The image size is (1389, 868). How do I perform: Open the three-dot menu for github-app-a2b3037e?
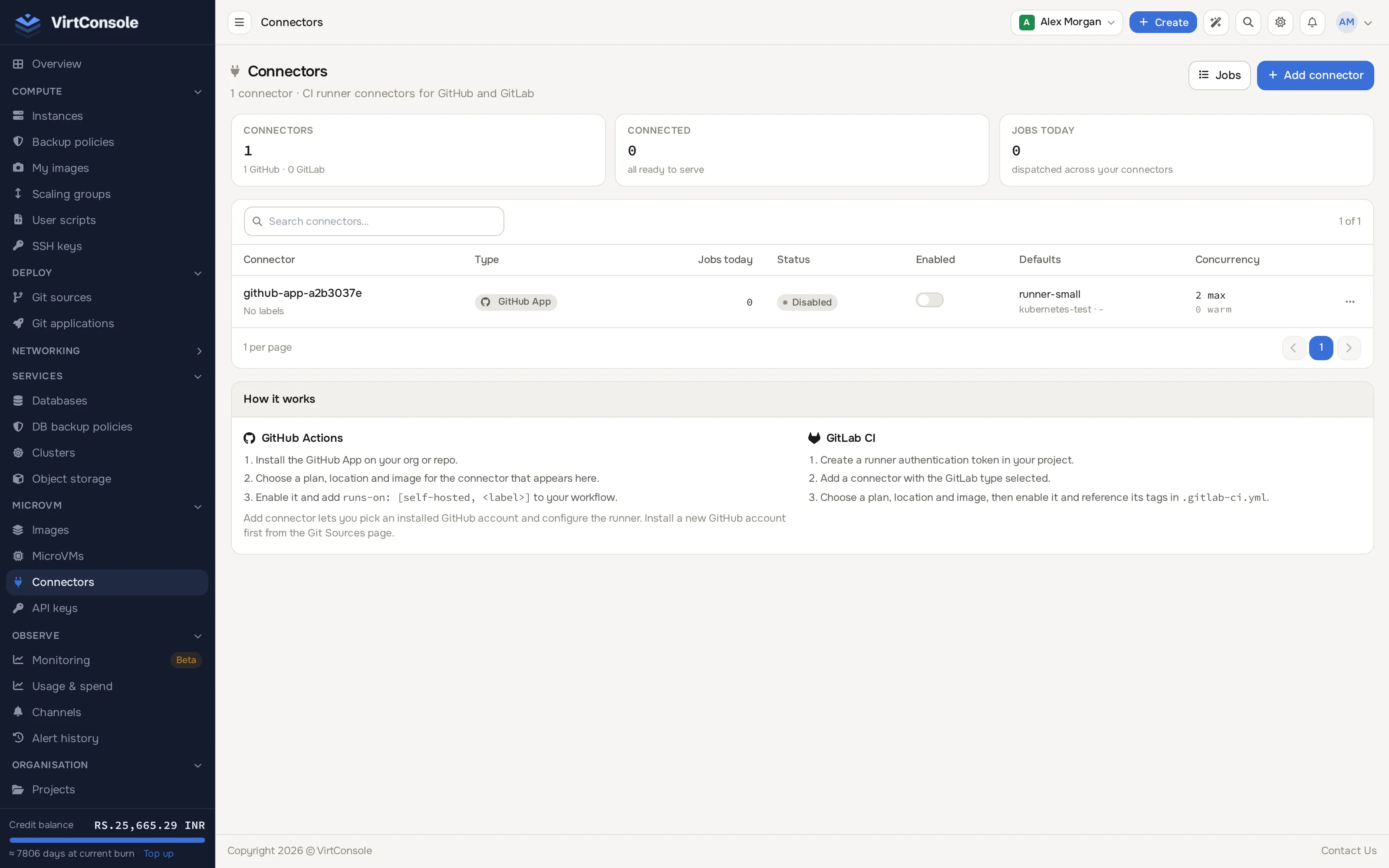[1350, 302]
